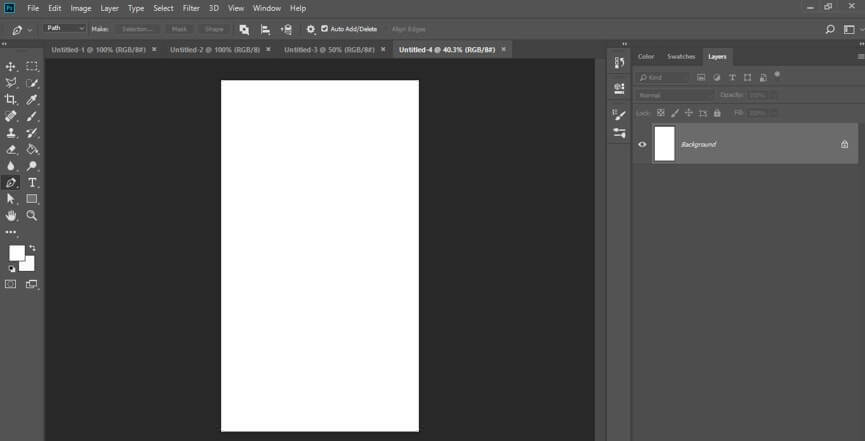The width and height of the screenshot is (865, 441).
Task: Toggle the Auto Add/Delete checkbox
Action: pyautogui.click(x=324, y=29)
